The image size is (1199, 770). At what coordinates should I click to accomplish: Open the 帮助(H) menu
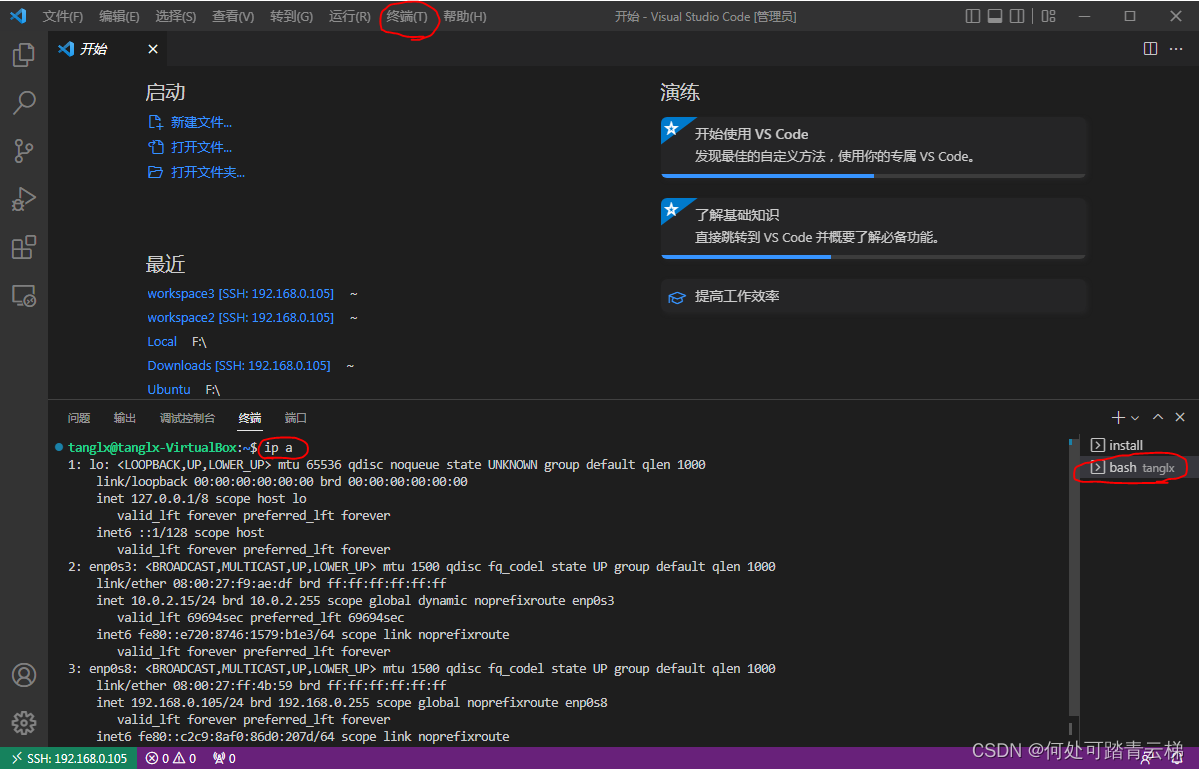465,16
